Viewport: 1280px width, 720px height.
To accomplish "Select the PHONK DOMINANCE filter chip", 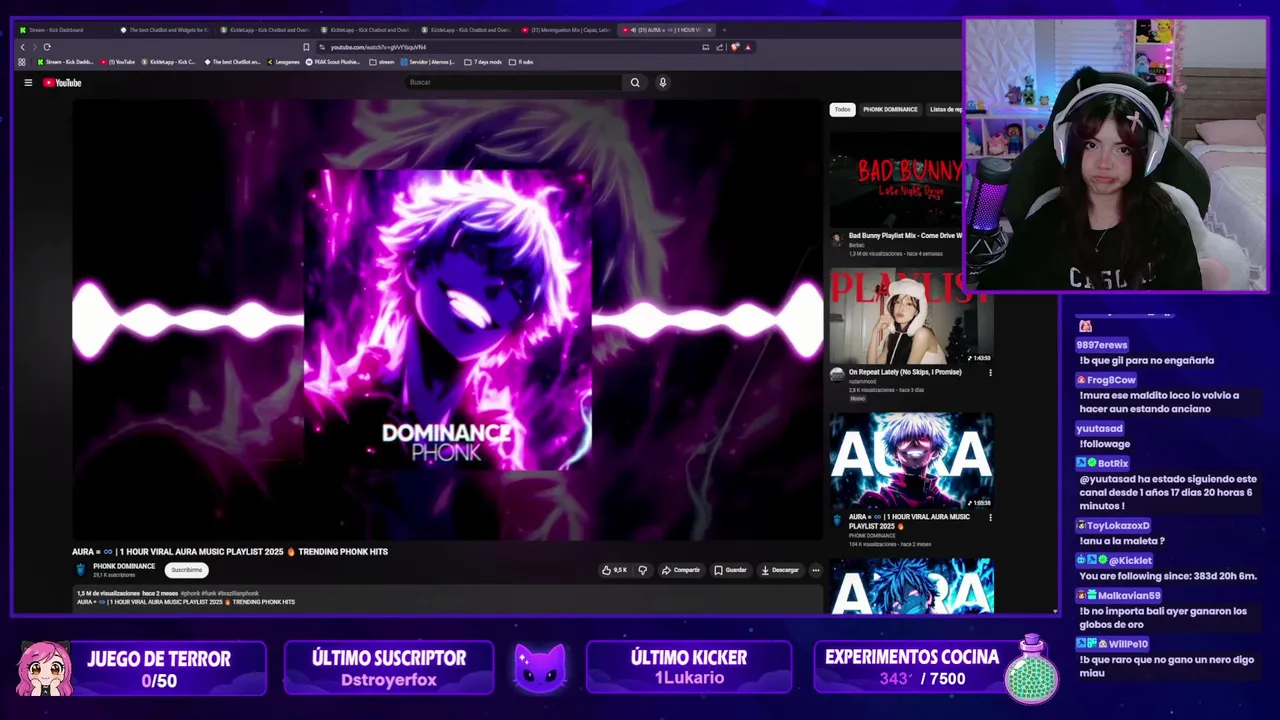I will pyautogui.click(x=890, y=109).
